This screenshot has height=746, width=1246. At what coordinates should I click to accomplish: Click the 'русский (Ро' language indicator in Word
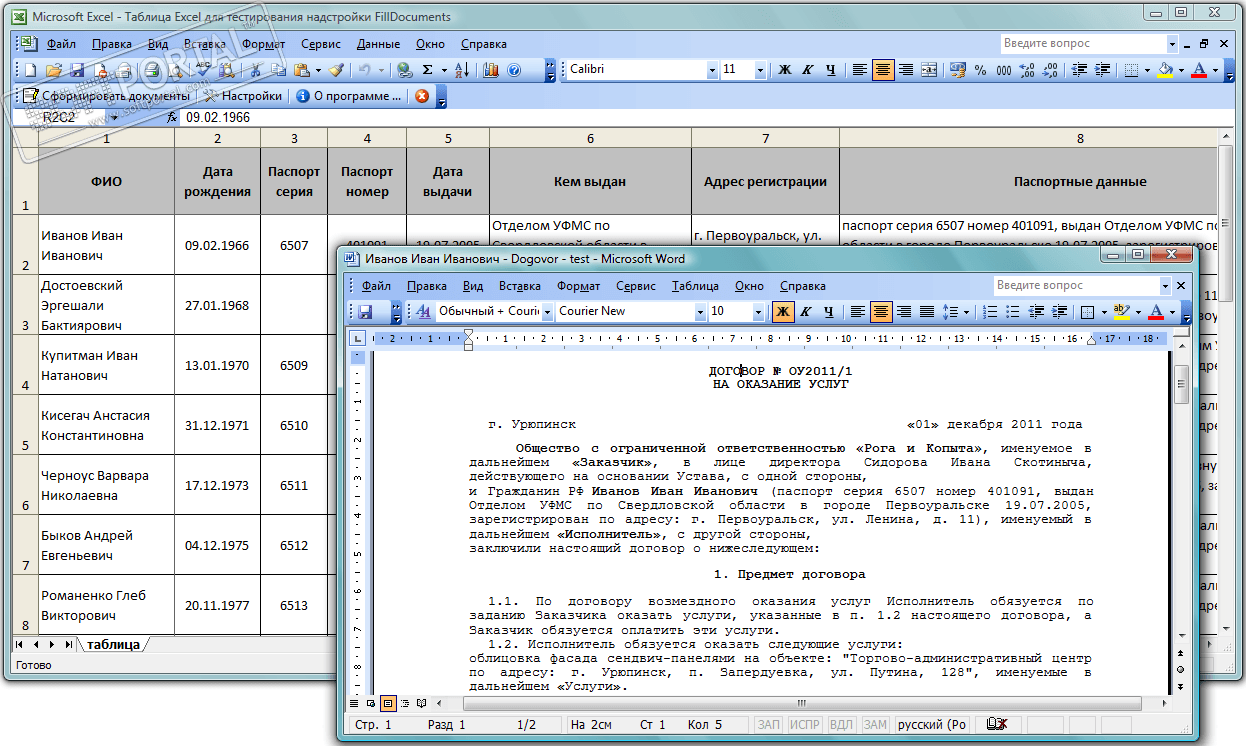click(932, 724)
